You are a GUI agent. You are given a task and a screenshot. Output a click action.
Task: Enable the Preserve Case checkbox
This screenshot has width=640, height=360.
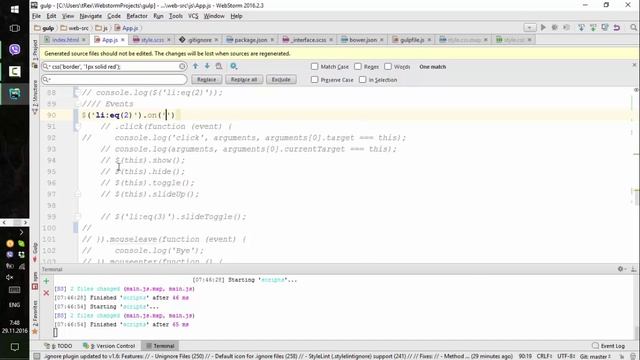[x=314, y=80]
